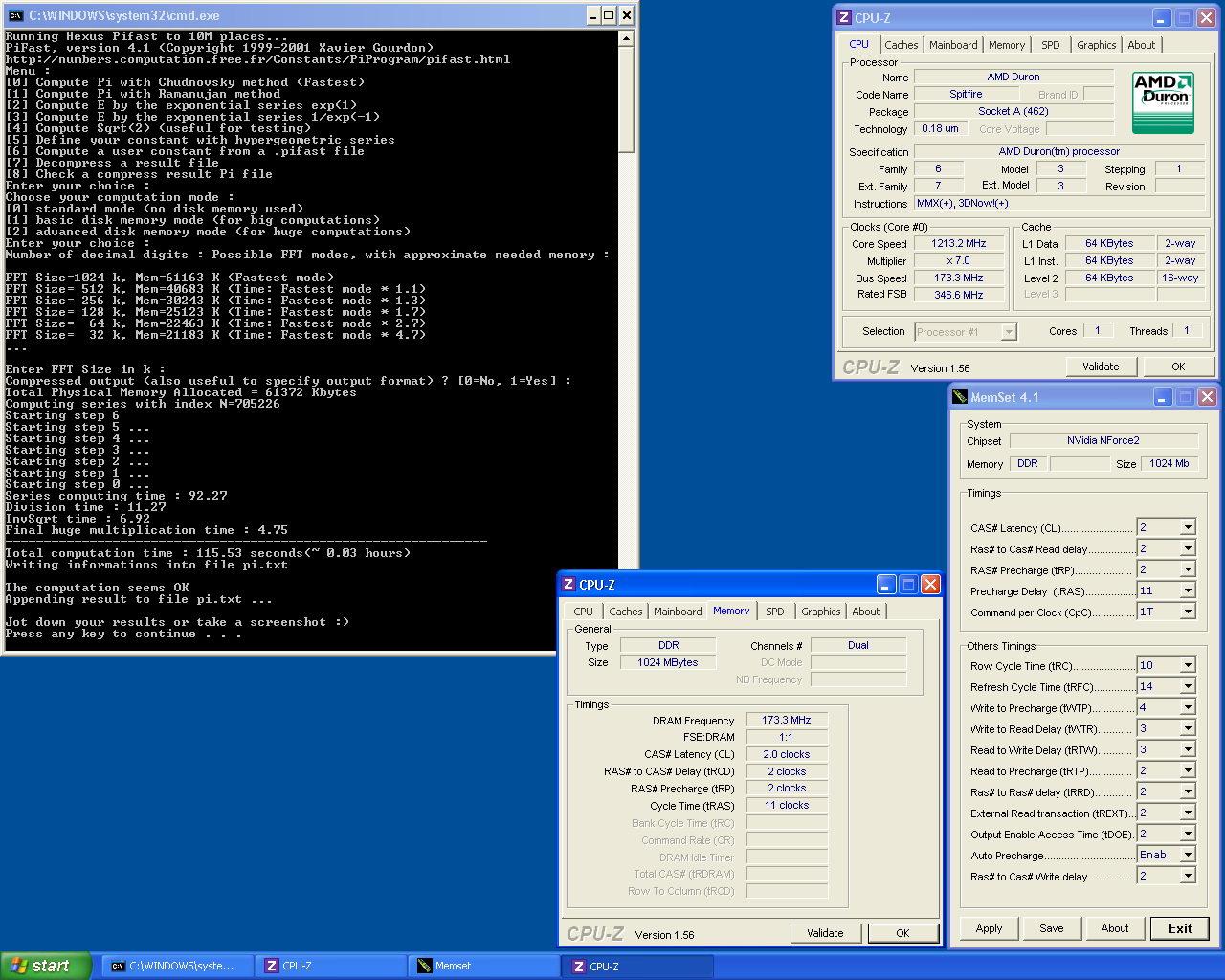Click MemSet memory size 1024 Mb field
The height and width of the screenshot is (980, 1225).
tap(1169, 463)
